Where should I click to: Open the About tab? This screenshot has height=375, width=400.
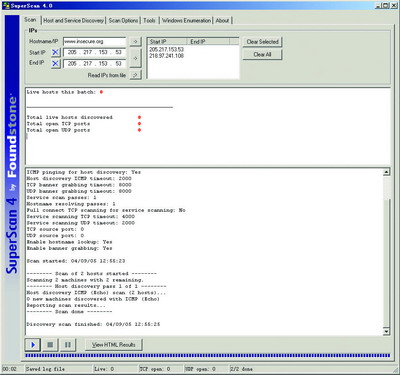(x=222, y=21)
